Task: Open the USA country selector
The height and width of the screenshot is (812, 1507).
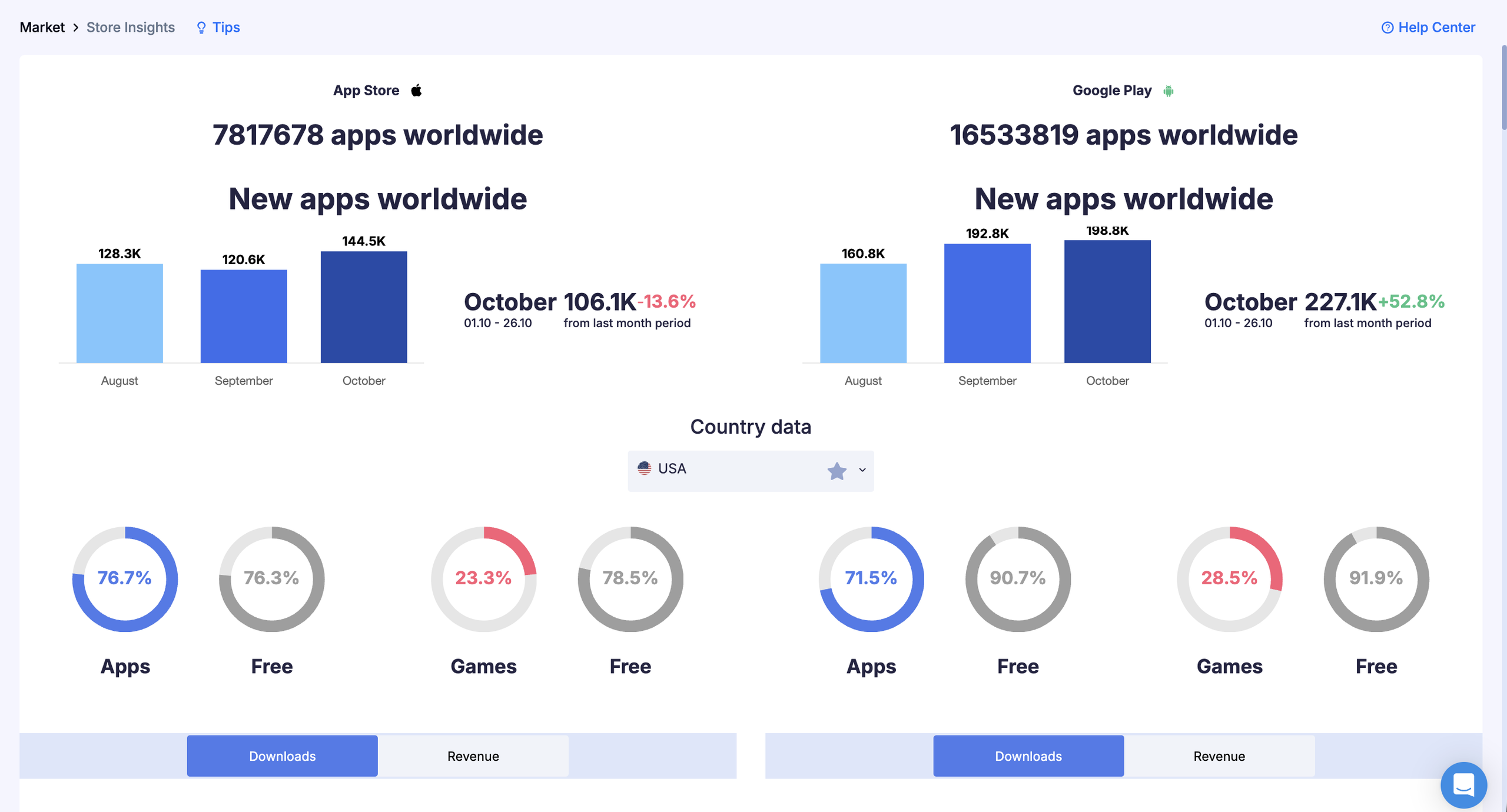Action: (751, 471)
